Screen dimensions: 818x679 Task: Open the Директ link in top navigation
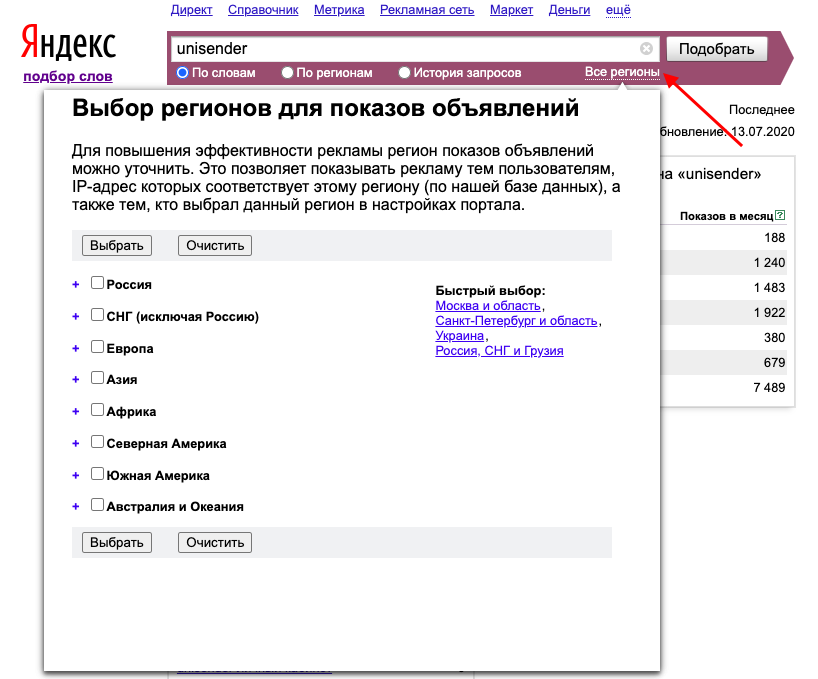(x=191, y=10)
